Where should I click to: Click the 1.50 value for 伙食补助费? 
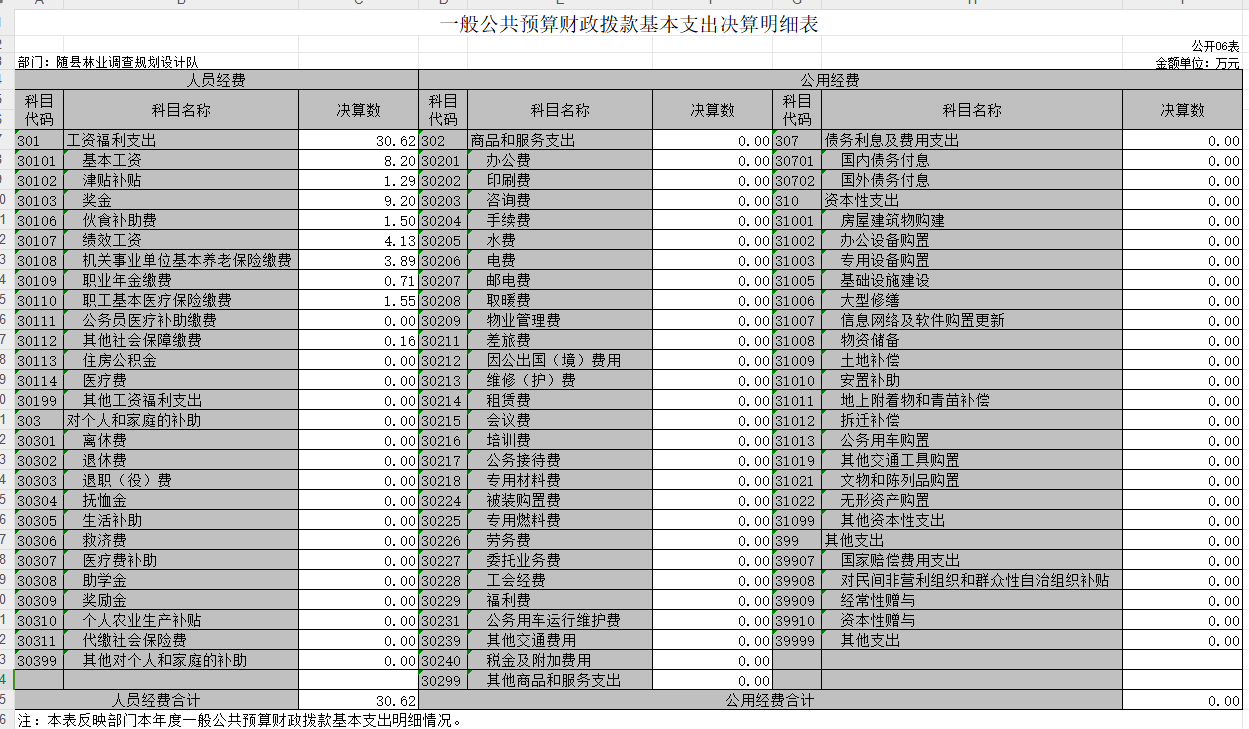coord(358,220)
